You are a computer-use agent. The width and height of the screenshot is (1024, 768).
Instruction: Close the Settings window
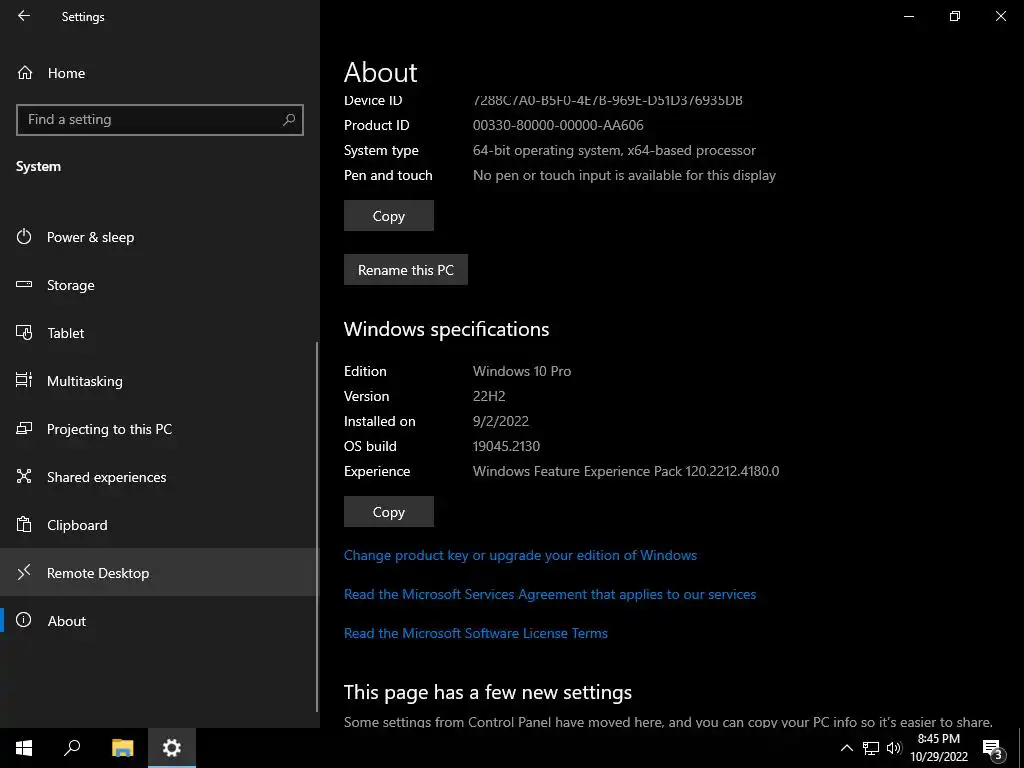pyautogui.click(x=1000, y=16)
